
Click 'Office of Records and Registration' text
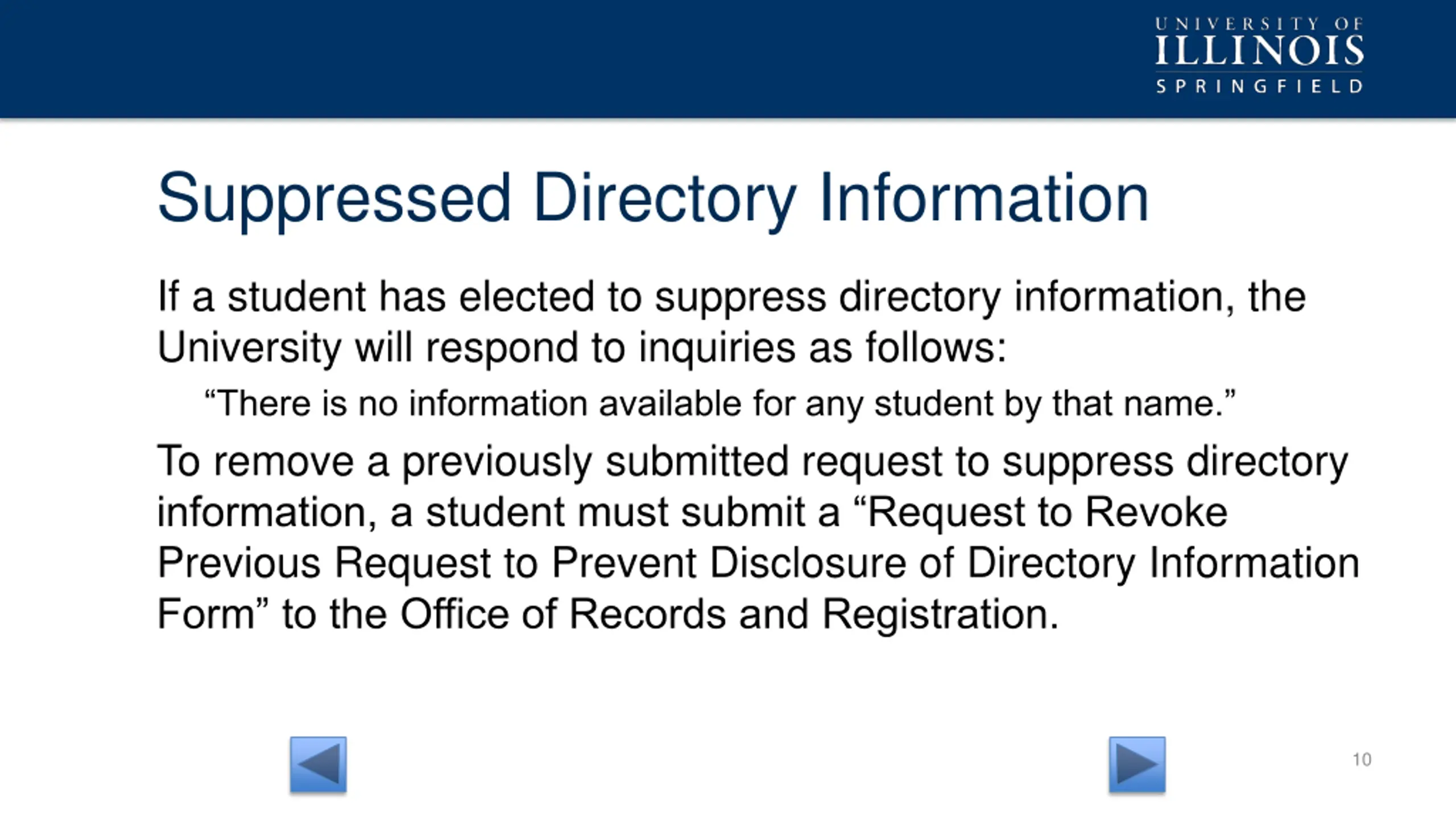(729, 615)
